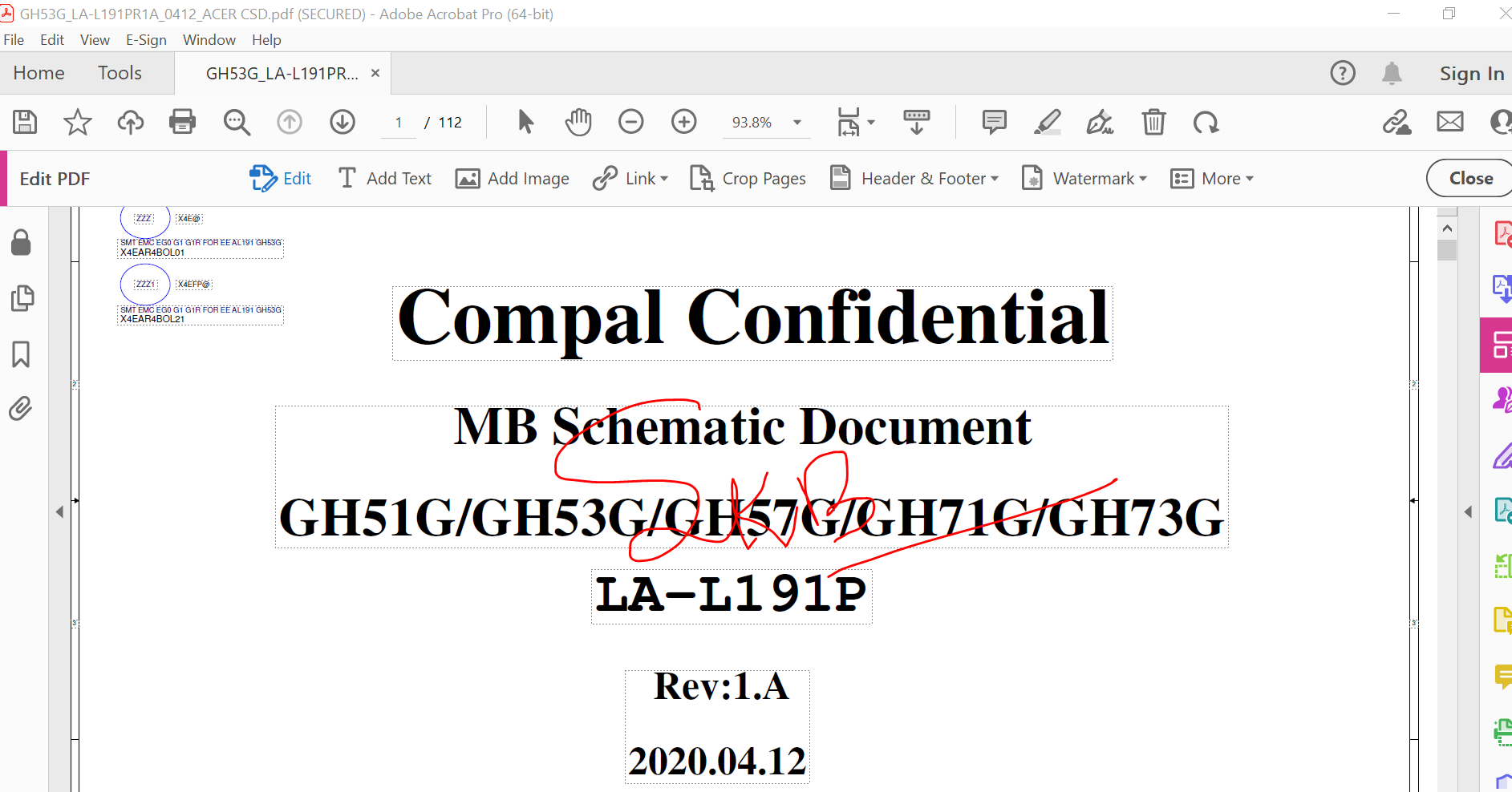Viewport: 1512px width, 792px height.
Task: Open the Fill & Sign tool
Action: coord(1101,122)
